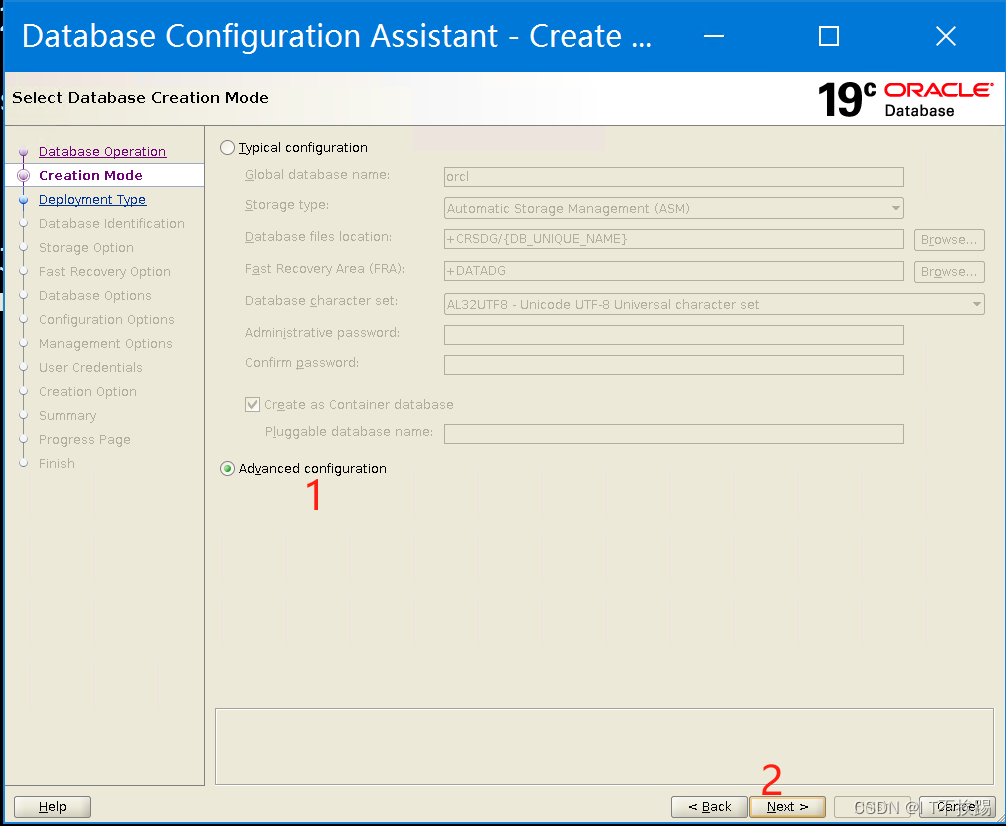Click the Creation Mode step bullet
1006x826 pixels.
point(24,175)
